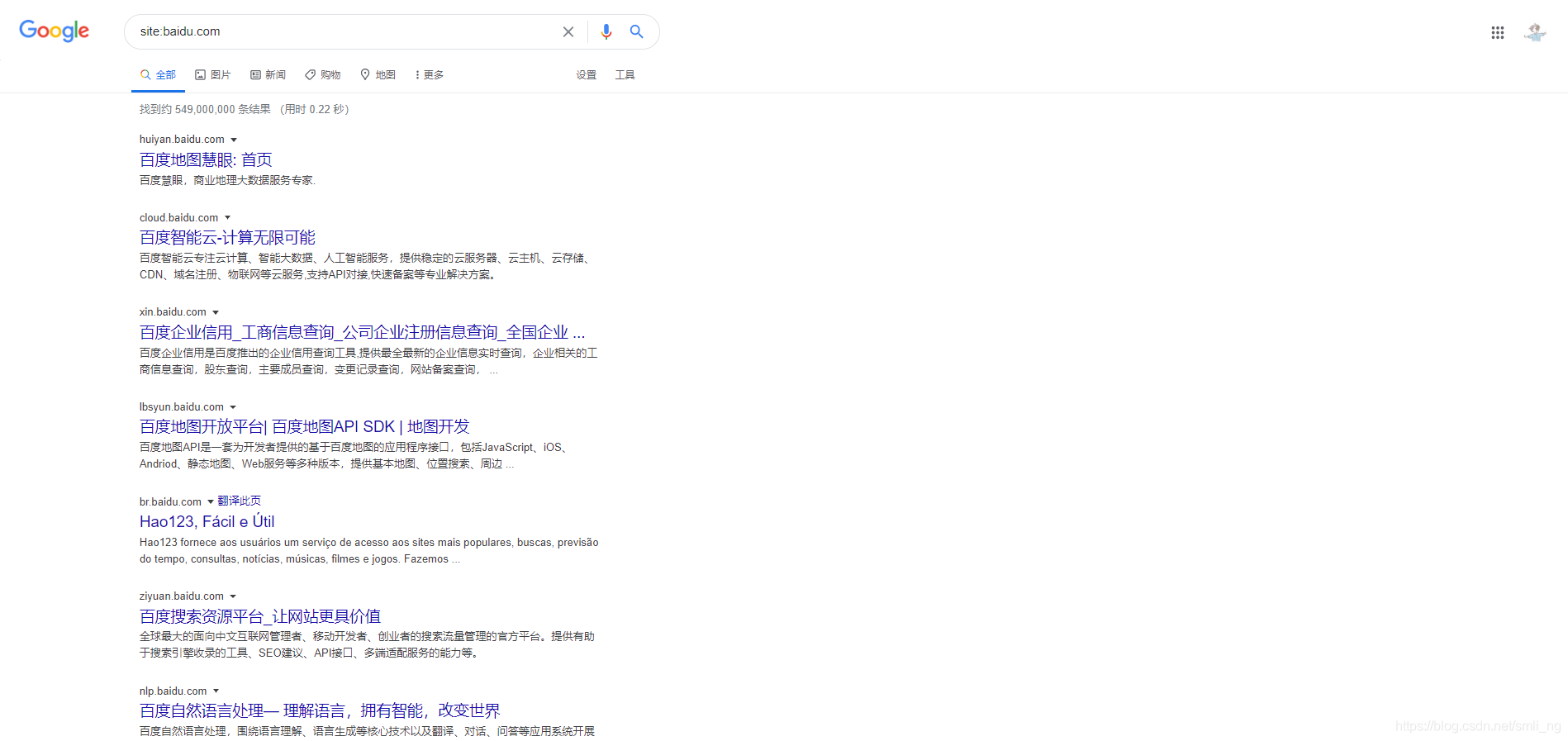Open 工具 search tools
Viewport: 1568px width, 741px height.
pyautogui.click(x=625, y=75)
